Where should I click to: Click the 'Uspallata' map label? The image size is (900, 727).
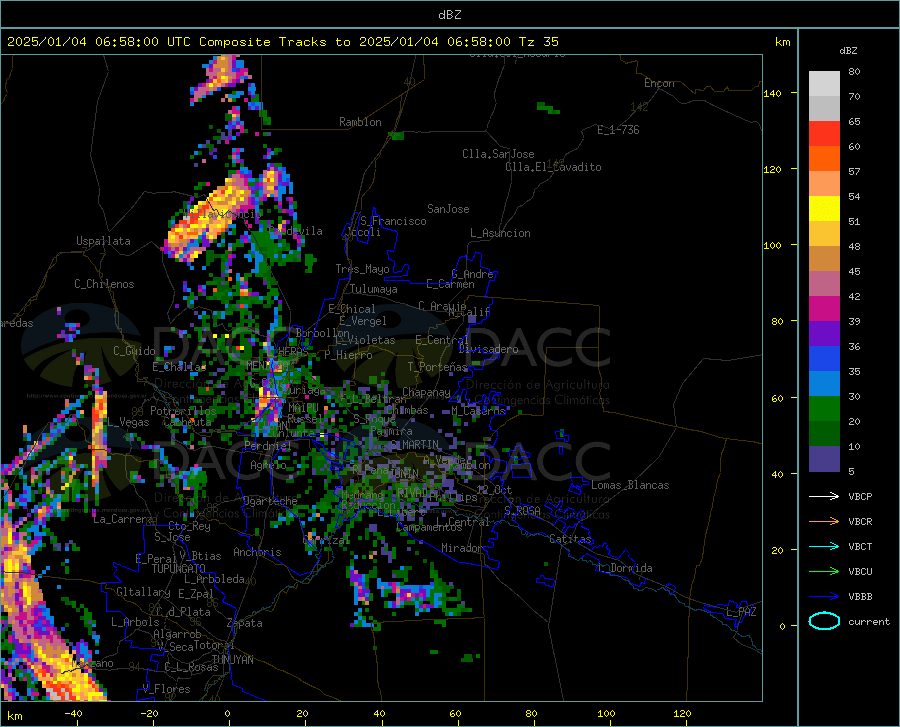(103, 241)
